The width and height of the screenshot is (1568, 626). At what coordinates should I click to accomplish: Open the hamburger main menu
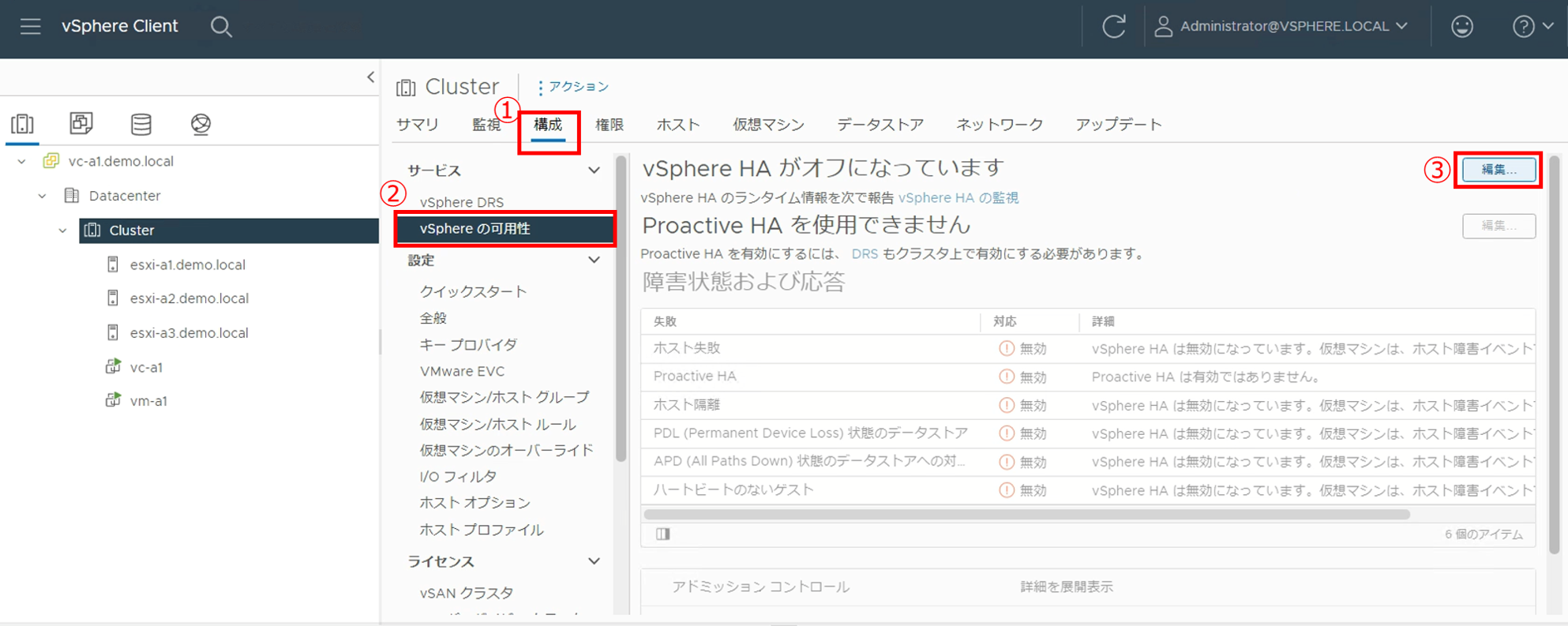(30, 26)
